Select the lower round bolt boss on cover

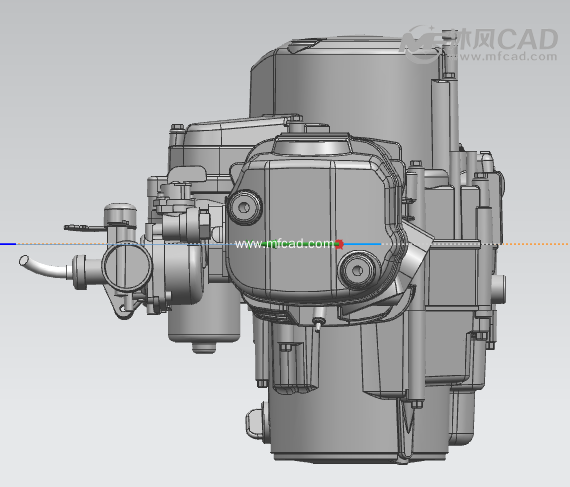[357, 270]
